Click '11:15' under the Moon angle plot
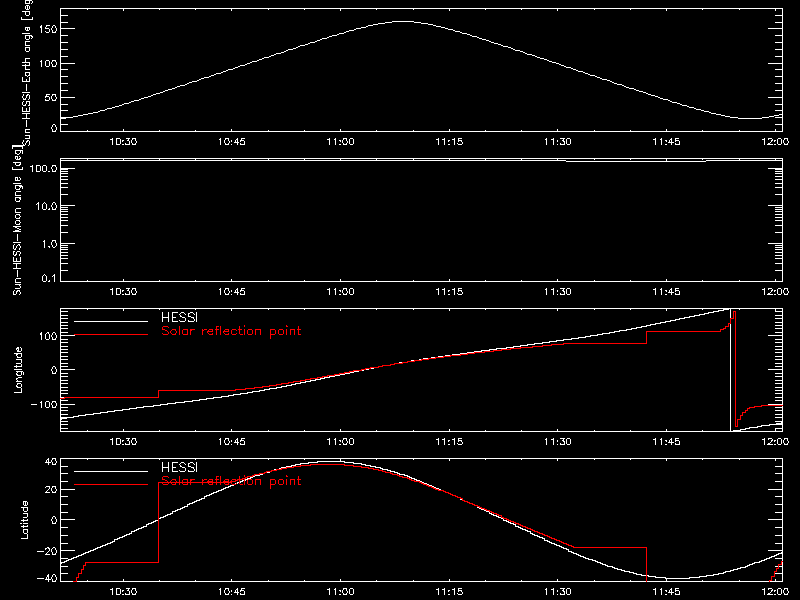 point(449,292)
